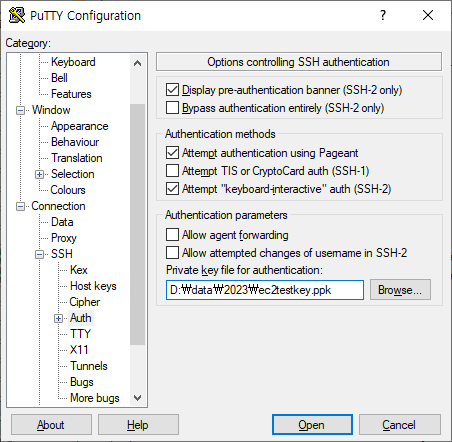Select Auth category
Screen dimensions: 452x442
(x=81, y=318)
